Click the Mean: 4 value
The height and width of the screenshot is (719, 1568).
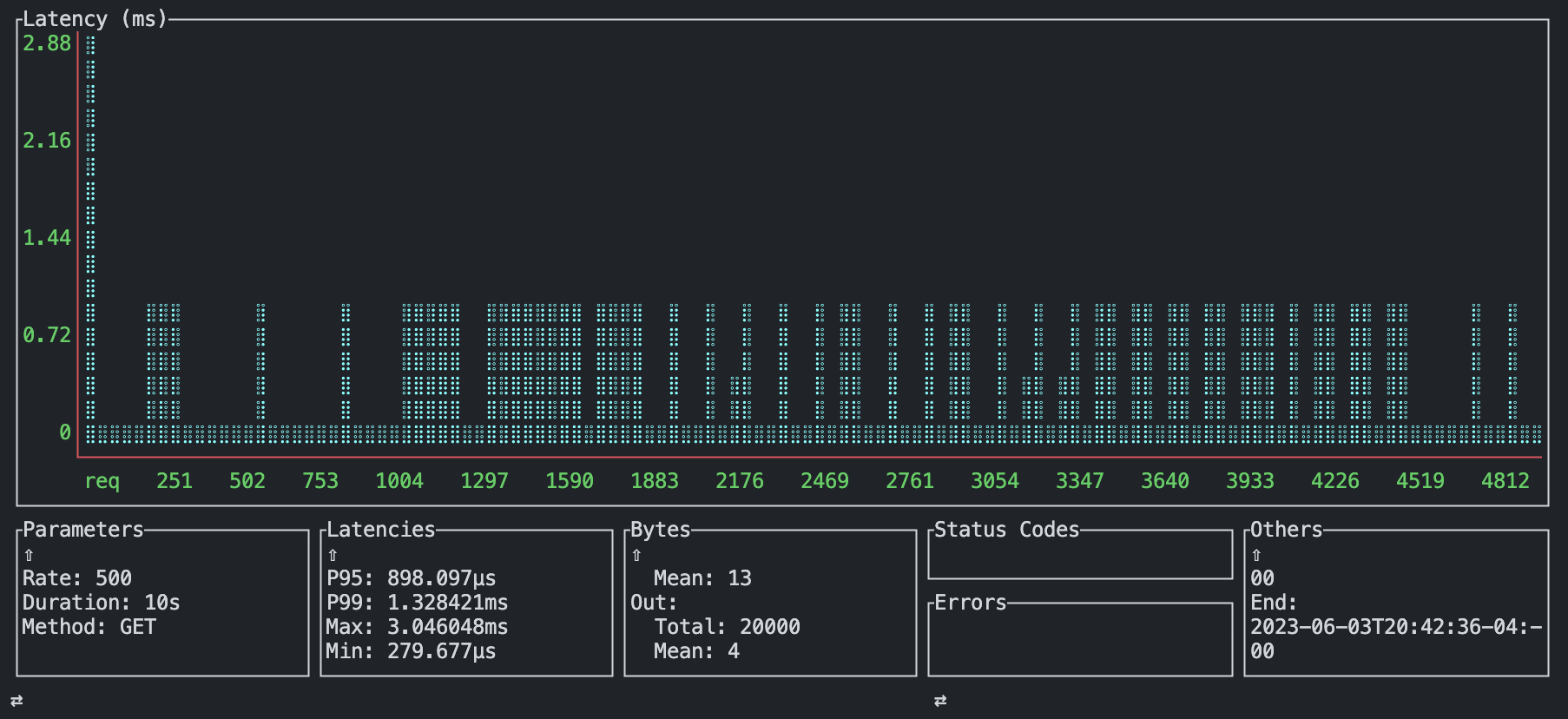[x=697, y=651]
